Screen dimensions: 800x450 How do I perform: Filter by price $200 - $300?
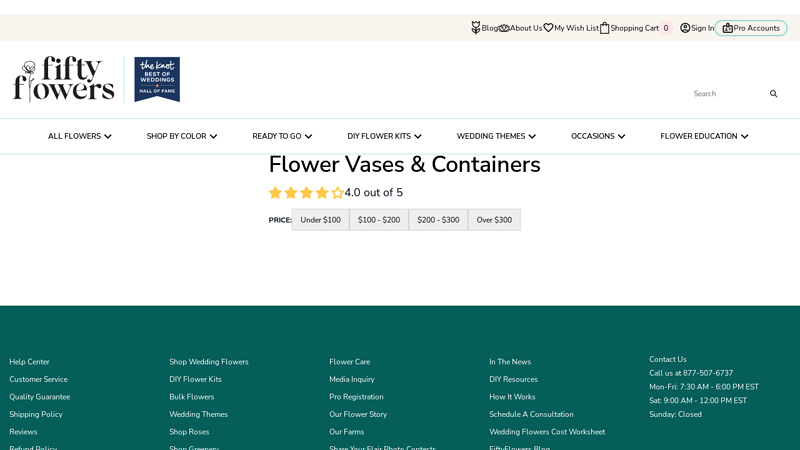(438, 220)
